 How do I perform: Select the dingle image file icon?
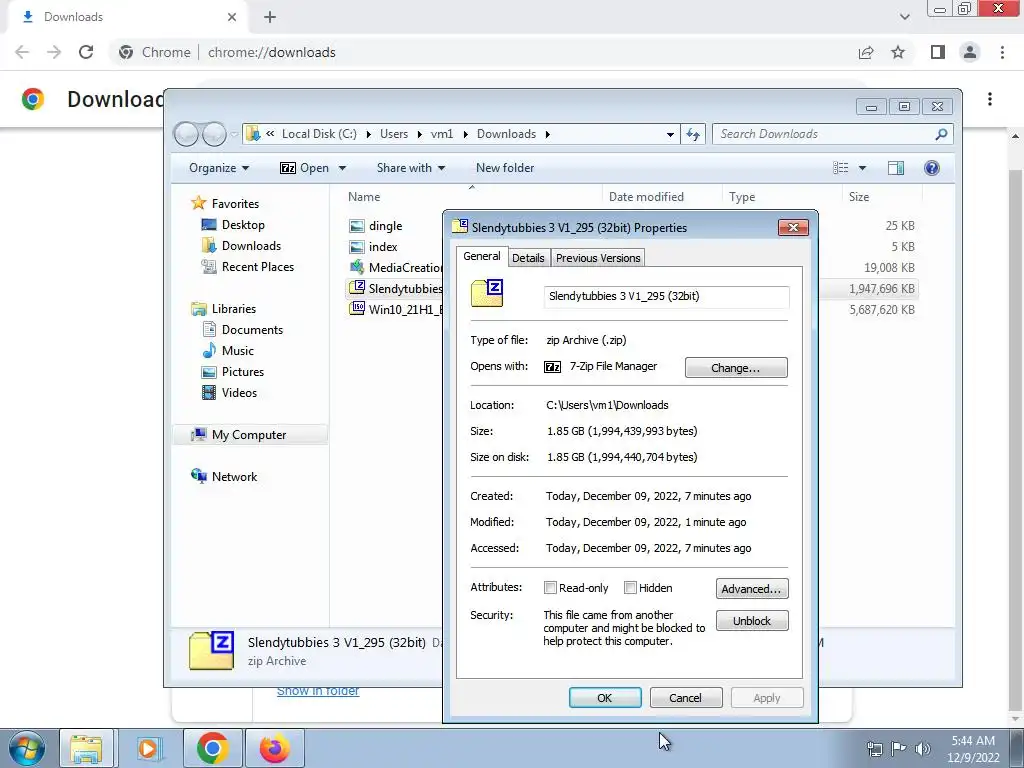[x=357, y=226]
